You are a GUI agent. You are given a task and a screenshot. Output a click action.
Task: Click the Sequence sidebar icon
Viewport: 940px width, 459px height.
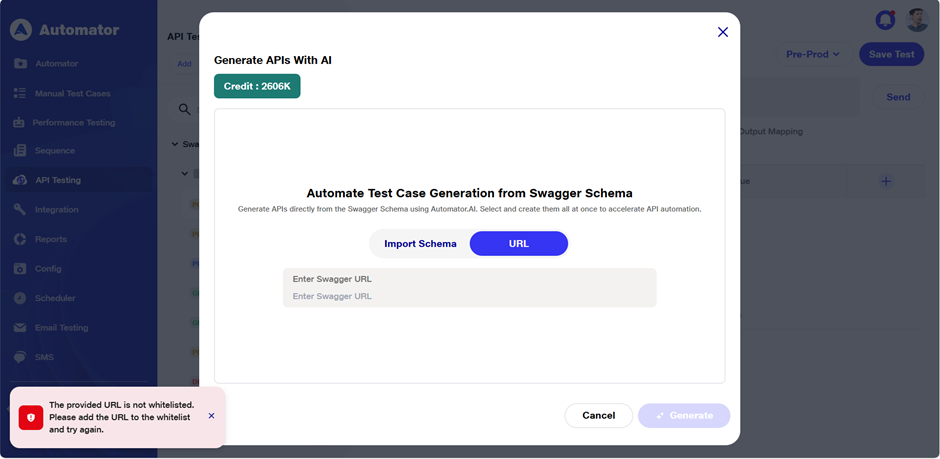click(20, 151)
